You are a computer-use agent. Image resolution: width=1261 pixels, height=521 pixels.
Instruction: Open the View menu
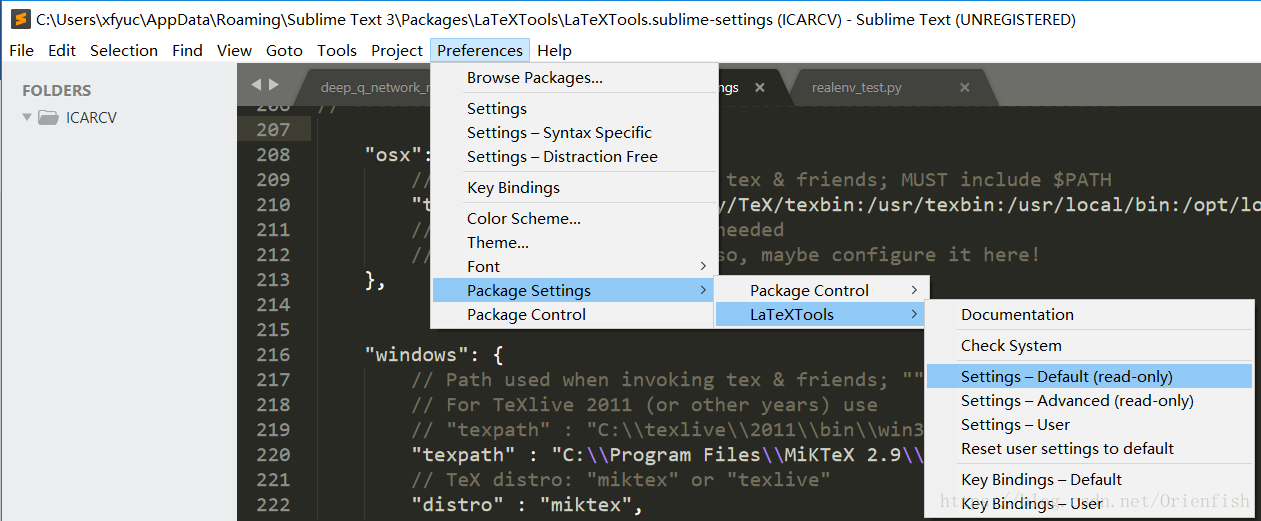(235, 50)
